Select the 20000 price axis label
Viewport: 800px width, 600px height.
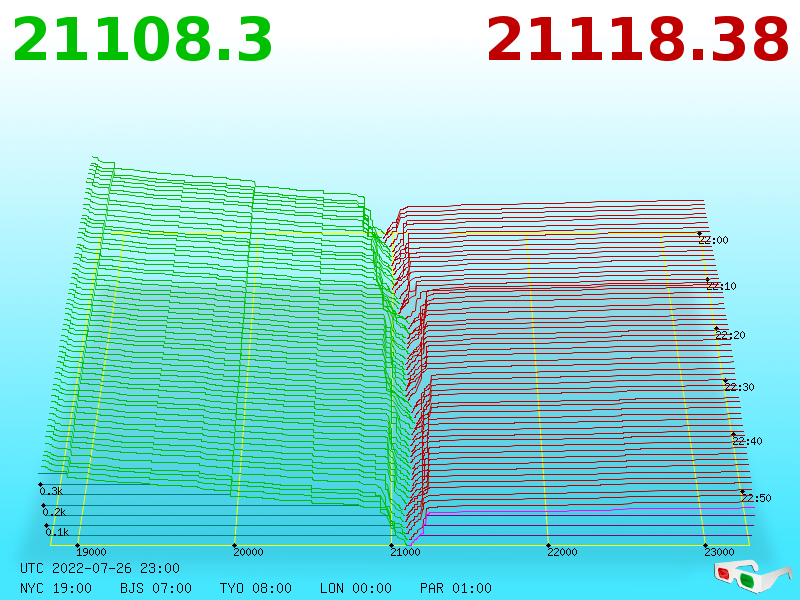(x=248, y=552)
